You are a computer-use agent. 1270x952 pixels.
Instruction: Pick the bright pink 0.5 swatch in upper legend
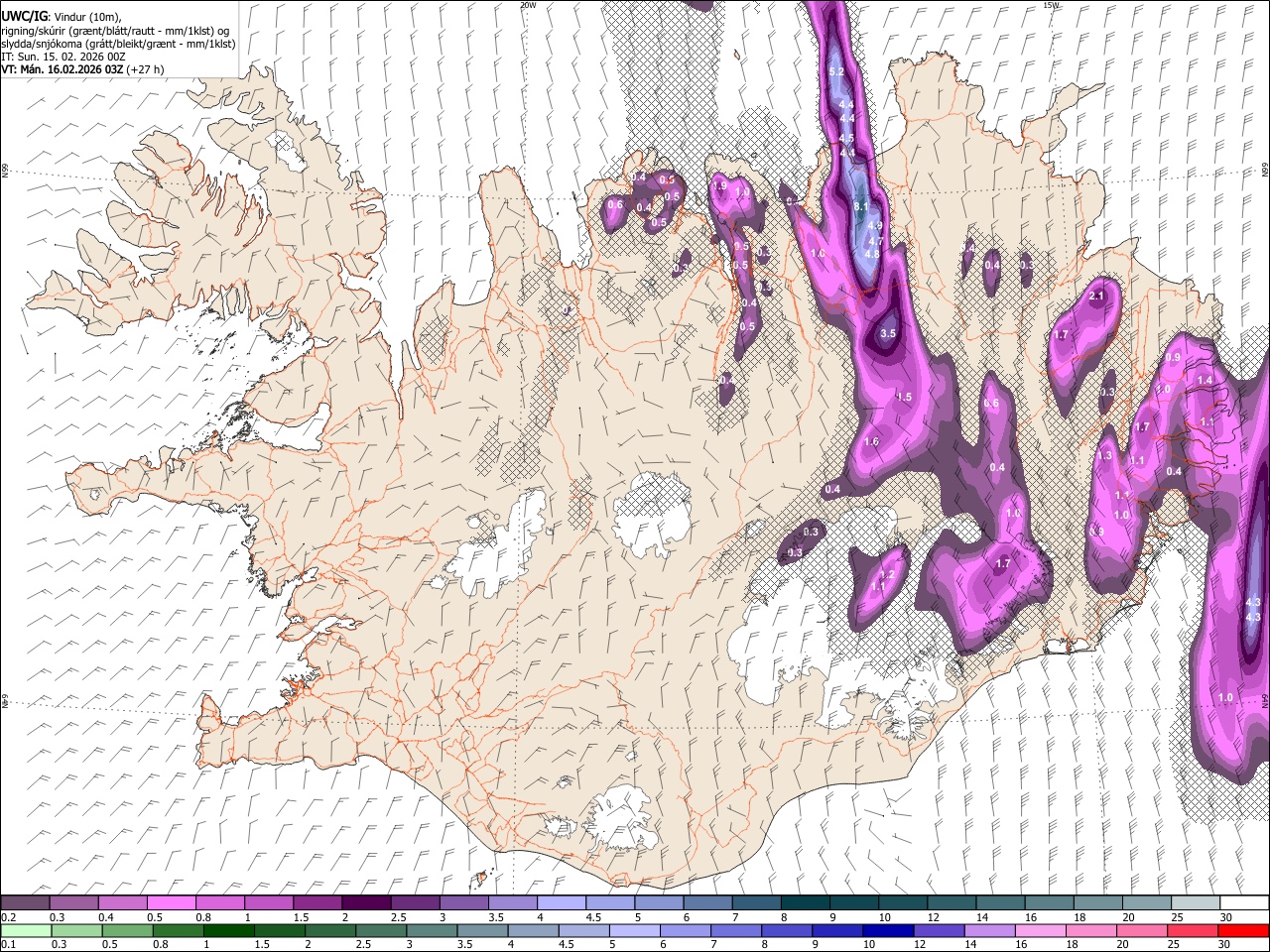click(x=171, y=902)
